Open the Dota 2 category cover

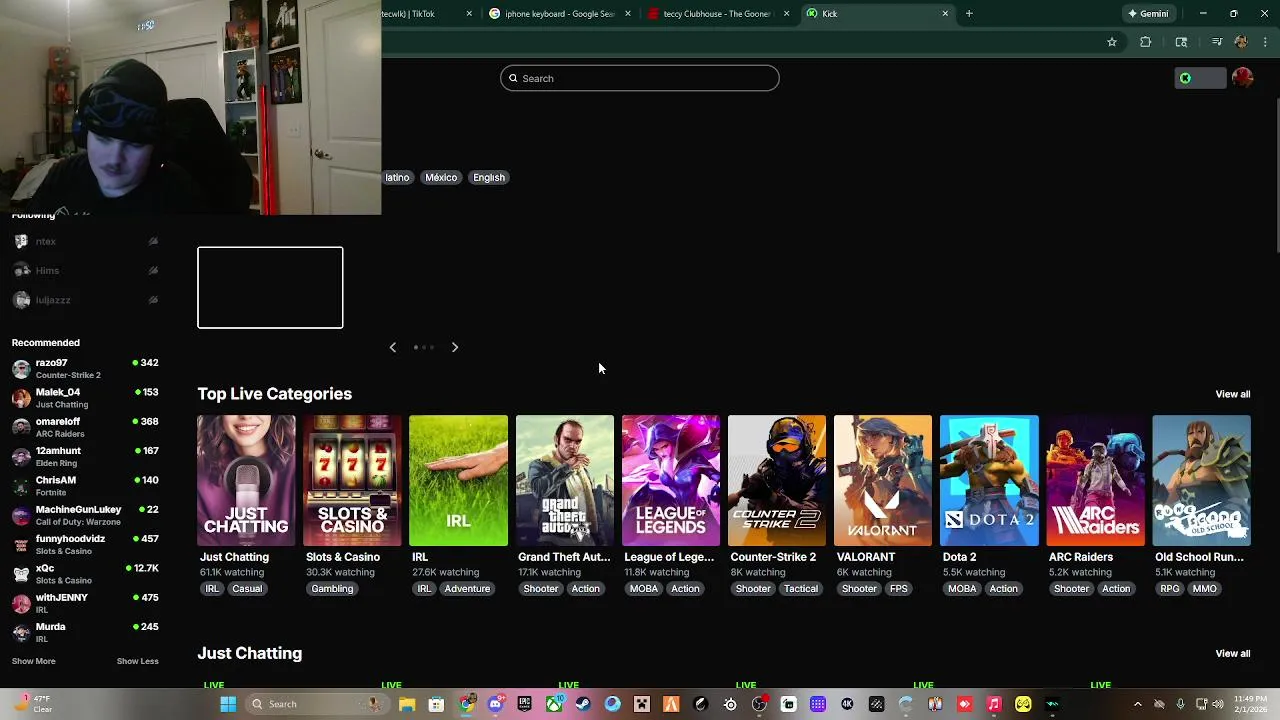click(989, 480)
